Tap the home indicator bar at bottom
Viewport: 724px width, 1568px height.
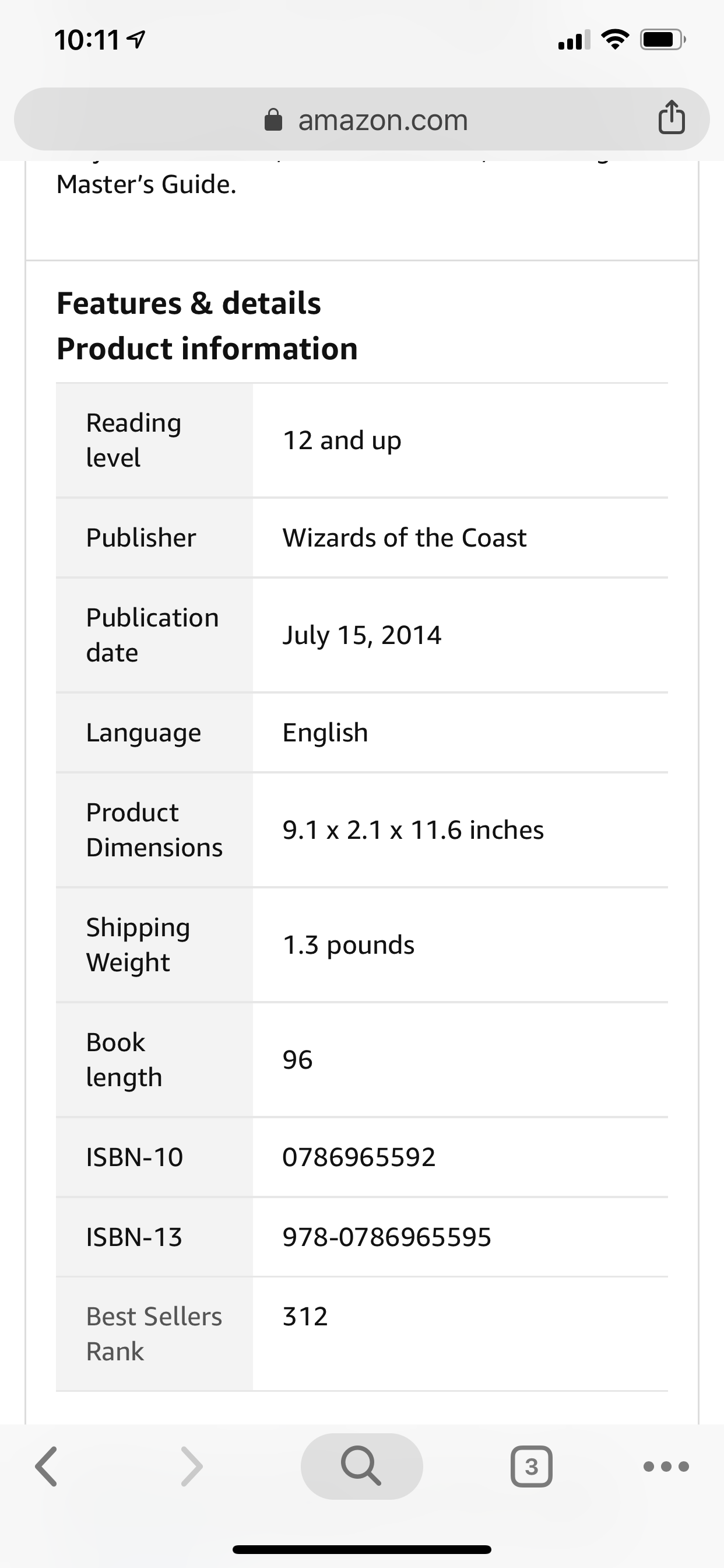click(x=361, y=1549)
